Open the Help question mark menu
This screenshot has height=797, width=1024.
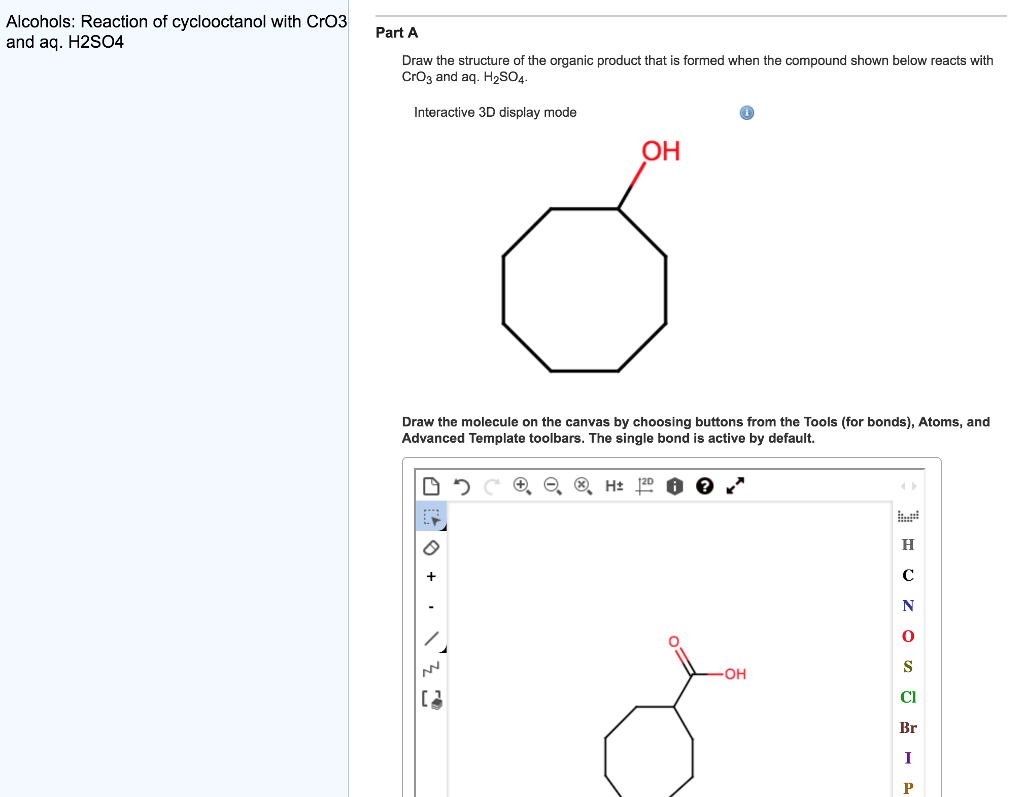(x=705, y=486)
